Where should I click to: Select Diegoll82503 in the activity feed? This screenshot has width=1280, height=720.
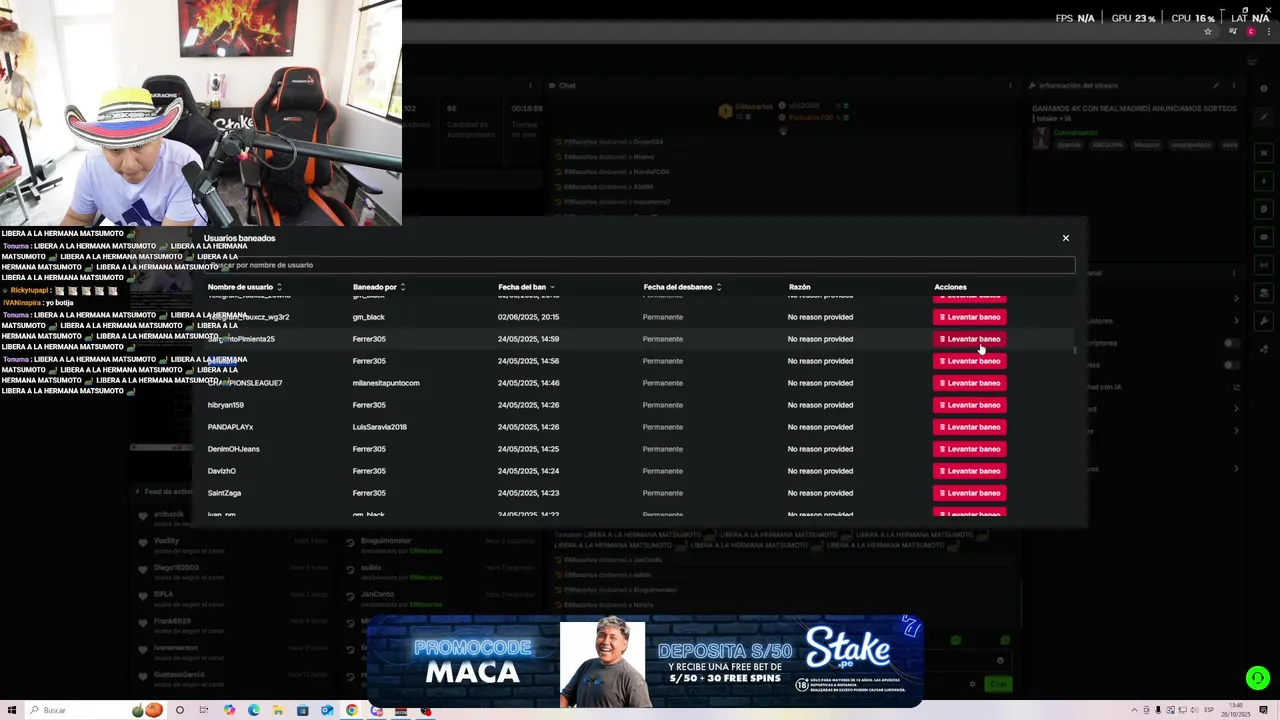176,567
